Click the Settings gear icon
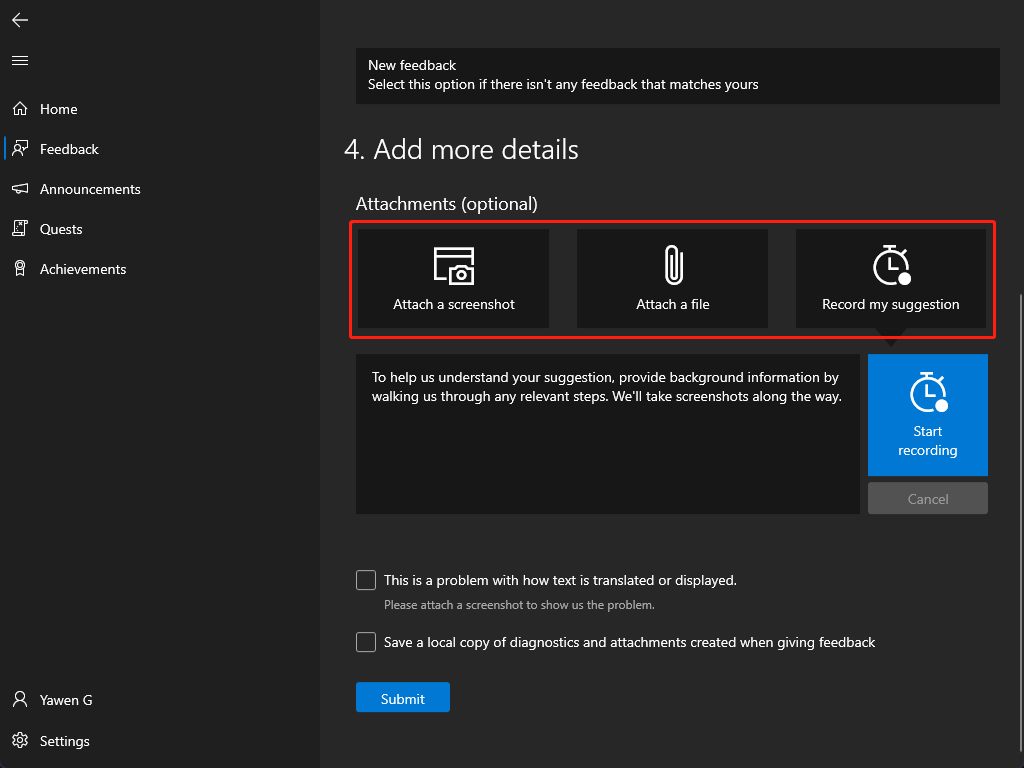Image resolution: width=1024 pixels, height=768 pixels. click(x=20, y=741)
